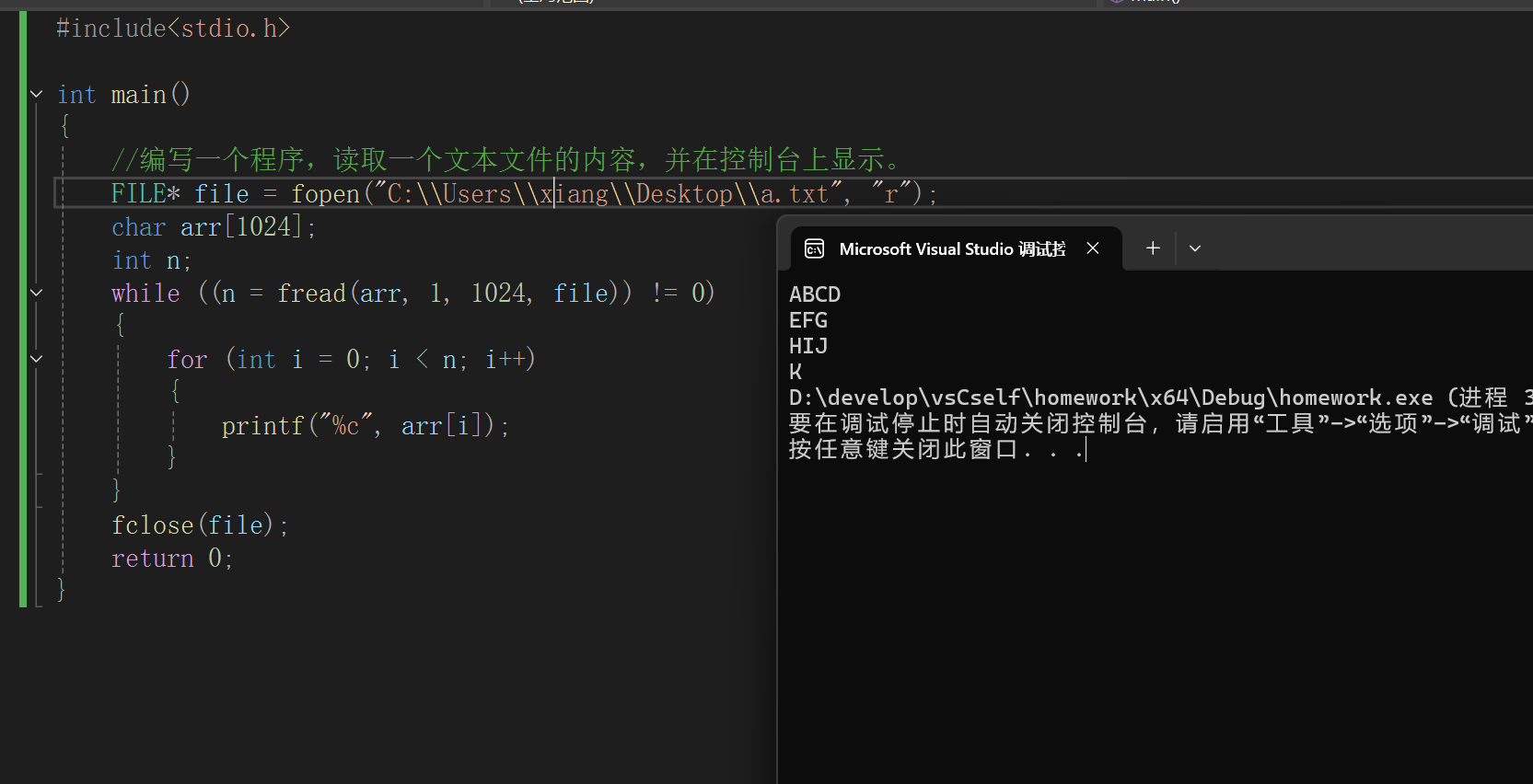Click the fread call in while condition
The height and width of the screenshot is (784, 1533).
point(455,294)
